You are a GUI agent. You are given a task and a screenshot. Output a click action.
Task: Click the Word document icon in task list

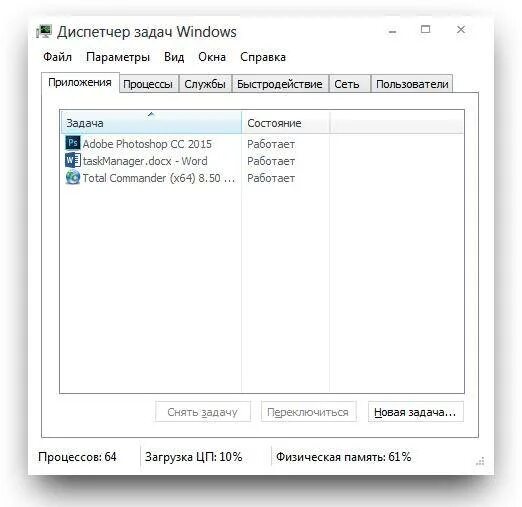[x=72, y=160]
